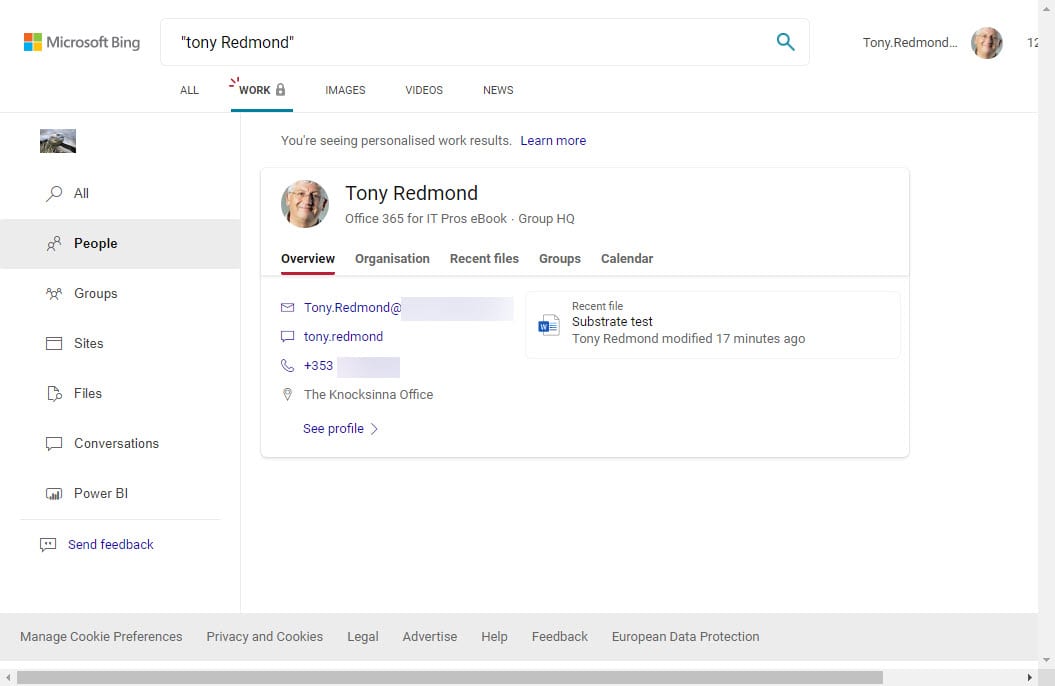Click the chat bubble icon beside tony.redmond
Image resolution: width=1055 pixels, height=686 pixels.
287,336
